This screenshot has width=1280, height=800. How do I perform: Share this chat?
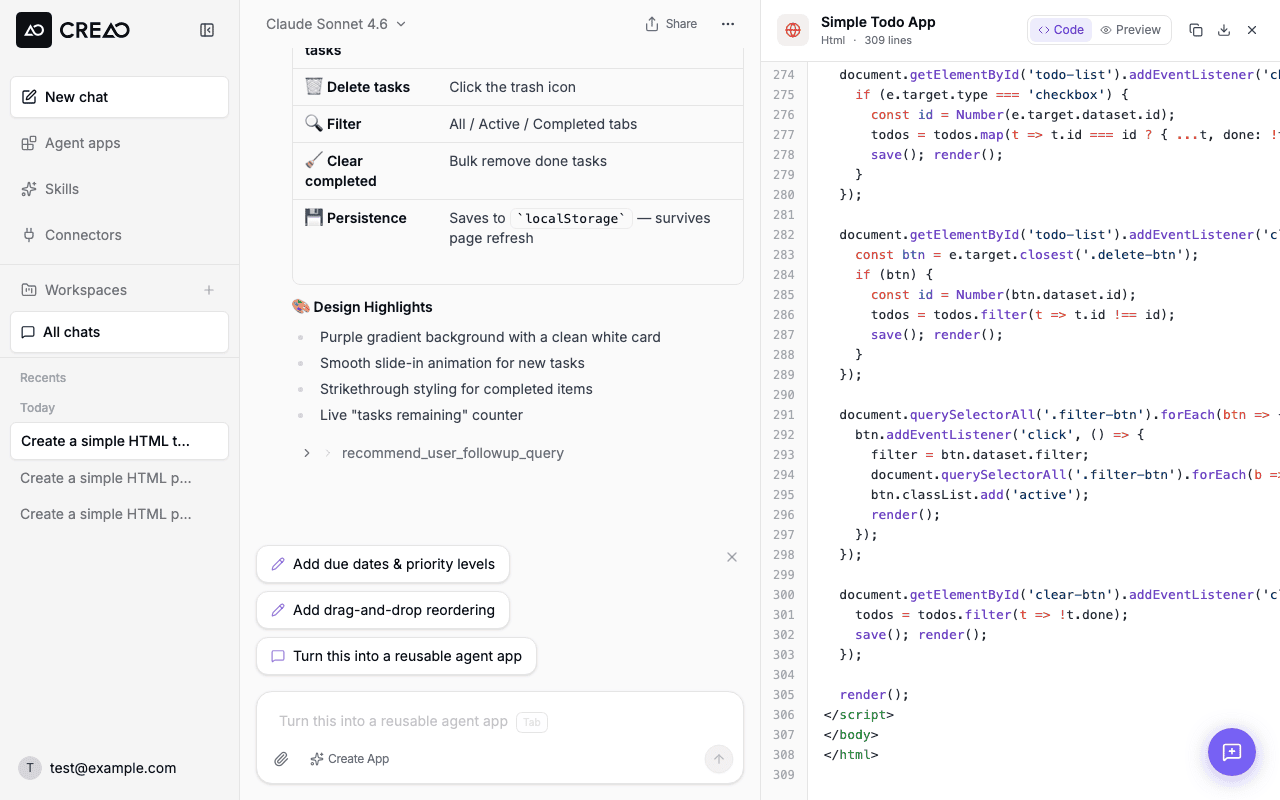click(x=671, y=24)
